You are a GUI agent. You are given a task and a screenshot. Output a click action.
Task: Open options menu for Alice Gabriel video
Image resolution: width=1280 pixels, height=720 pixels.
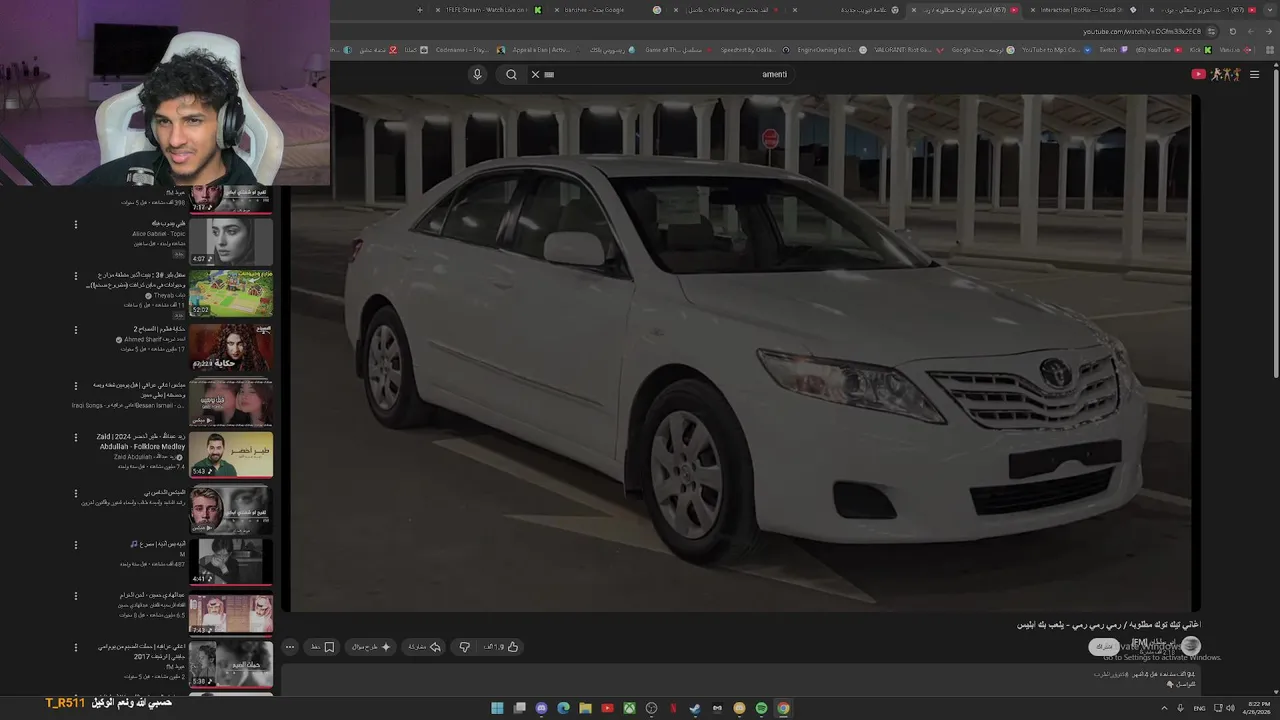tap(76, 225)
